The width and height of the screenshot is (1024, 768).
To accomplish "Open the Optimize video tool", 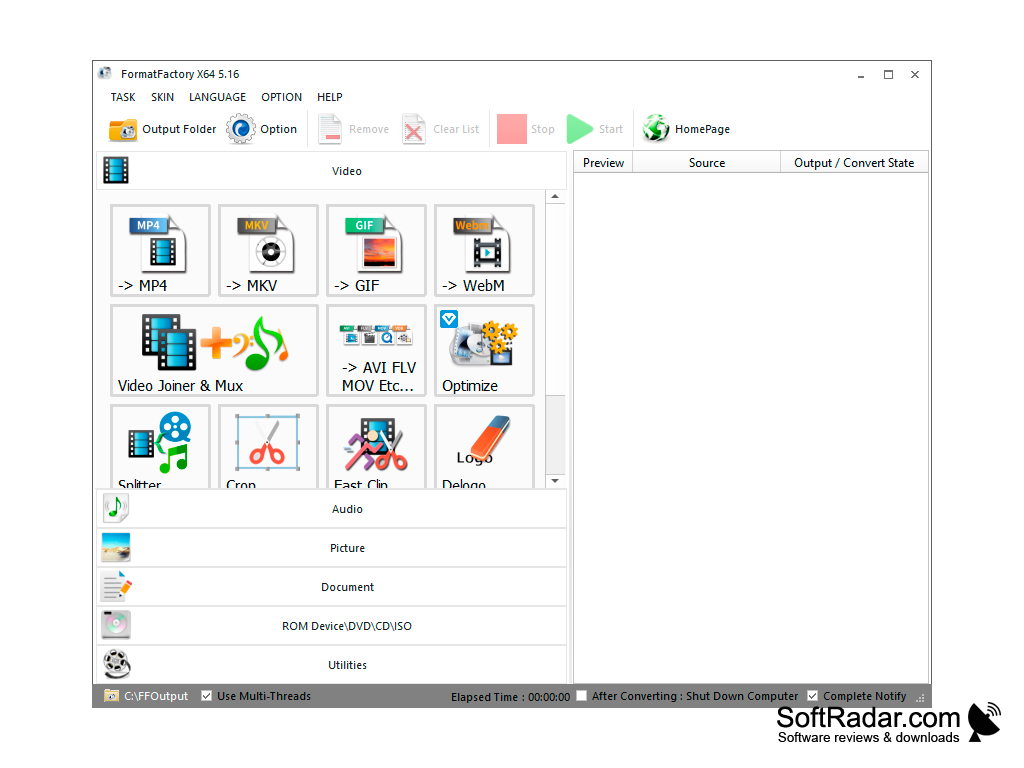I will 484,351.
